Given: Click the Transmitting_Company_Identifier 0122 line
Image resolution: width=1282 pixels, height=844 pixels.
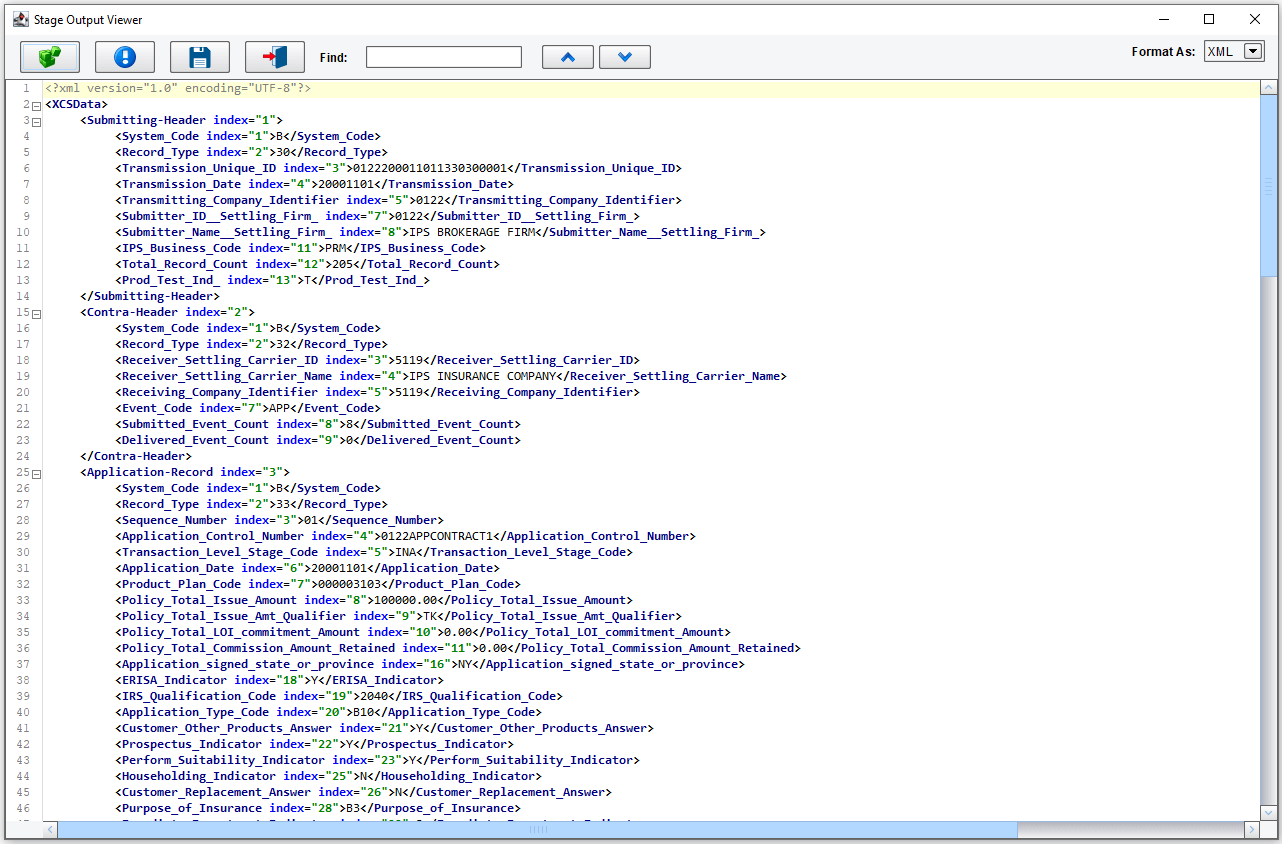Looking at the screenshot, I should click(x=398, y=200).
